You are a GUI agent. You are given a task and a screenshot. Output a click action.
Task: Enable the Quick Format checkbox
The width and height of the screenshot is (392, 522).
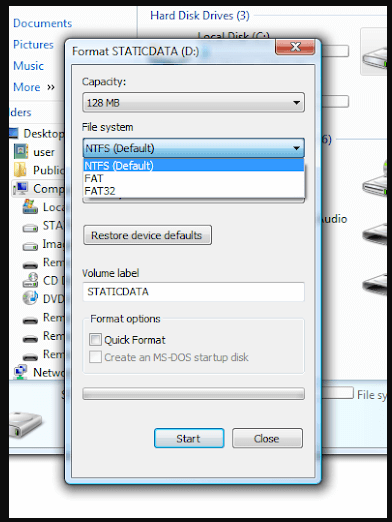pyautogui.click(x=95, y=340)
